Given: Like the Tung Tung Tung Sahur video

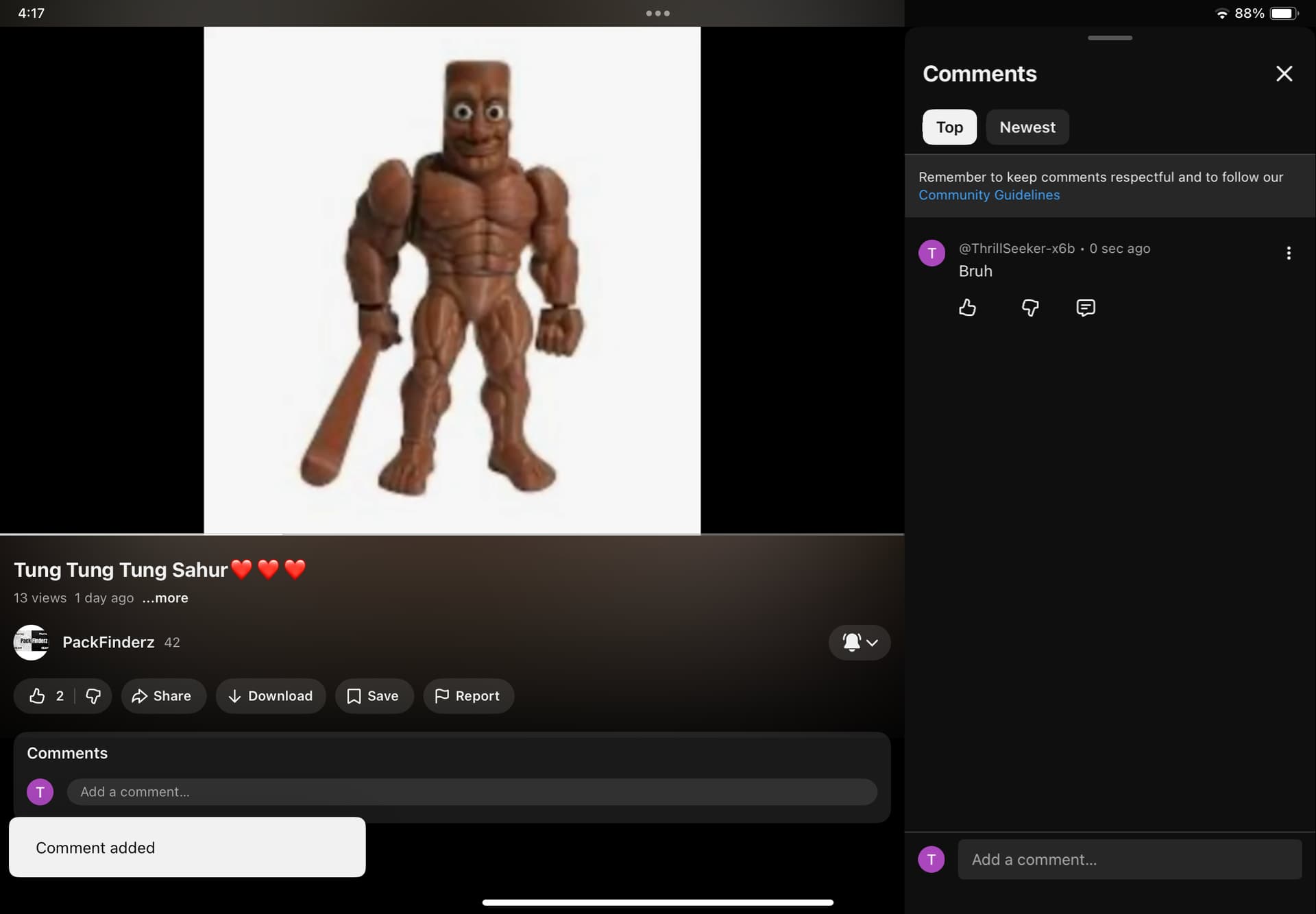Looking at the screenshot, I should (38, 696).
